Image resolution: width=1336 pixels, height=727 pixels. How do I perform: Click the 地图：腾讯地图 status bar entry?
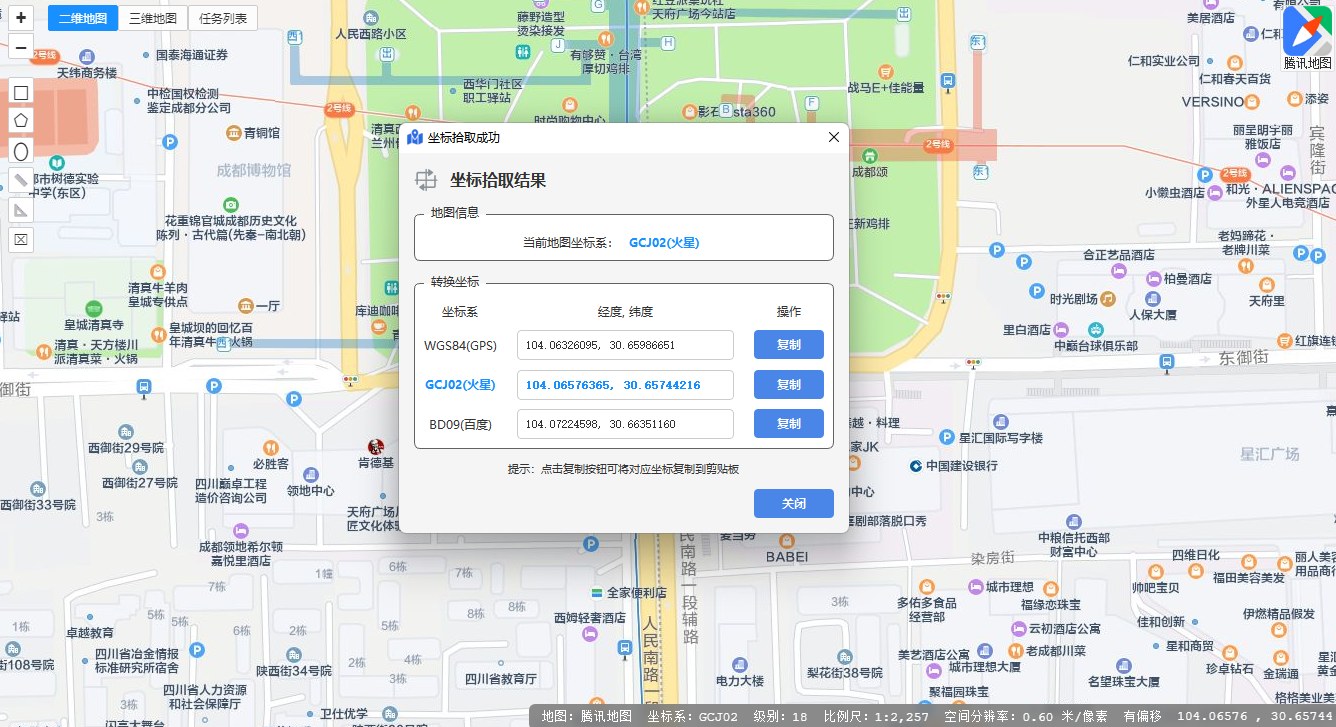click(x=587, y=716)
